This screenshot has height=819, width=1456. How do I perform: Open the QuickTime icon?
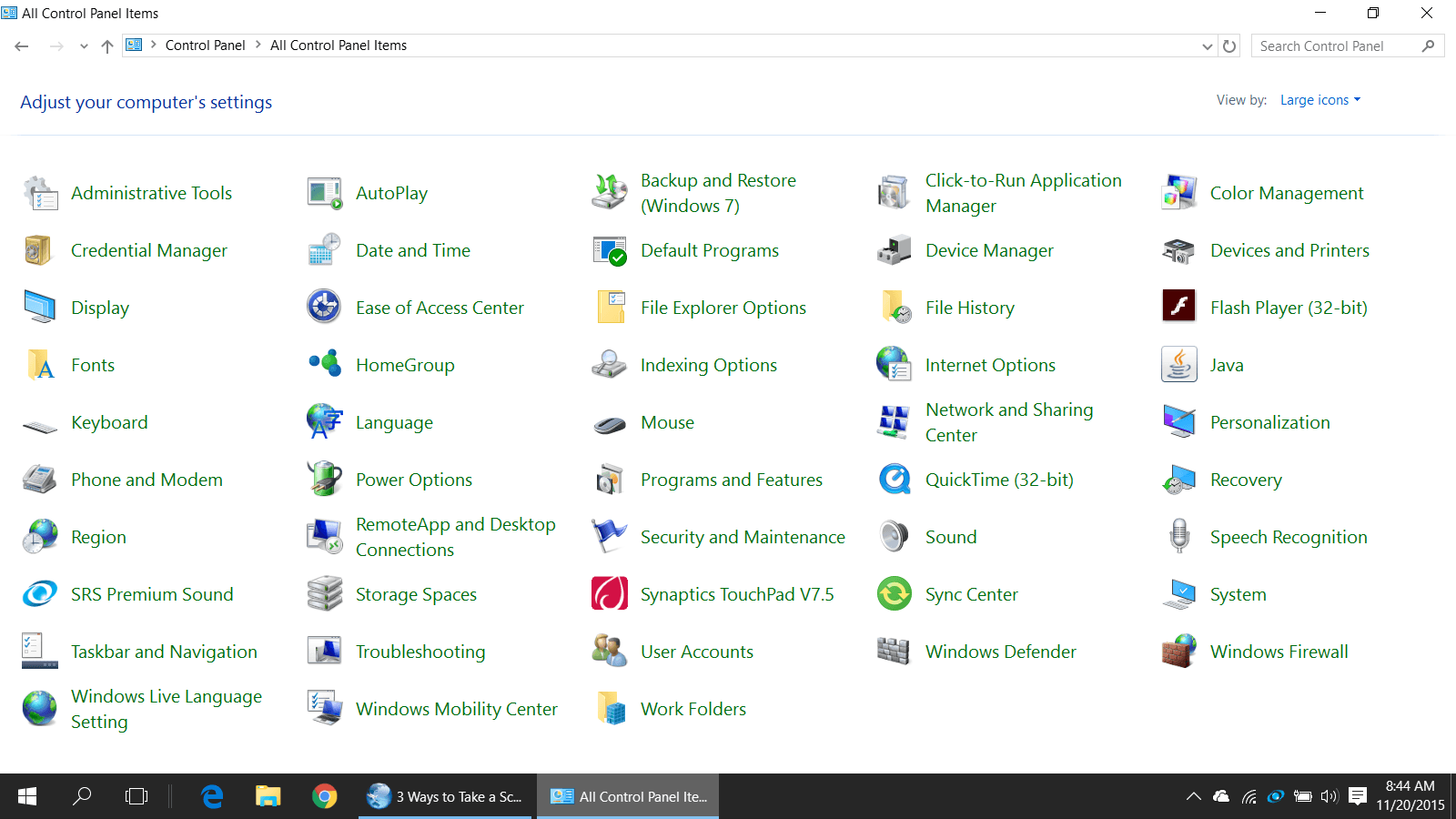click(x=895, y=480)
